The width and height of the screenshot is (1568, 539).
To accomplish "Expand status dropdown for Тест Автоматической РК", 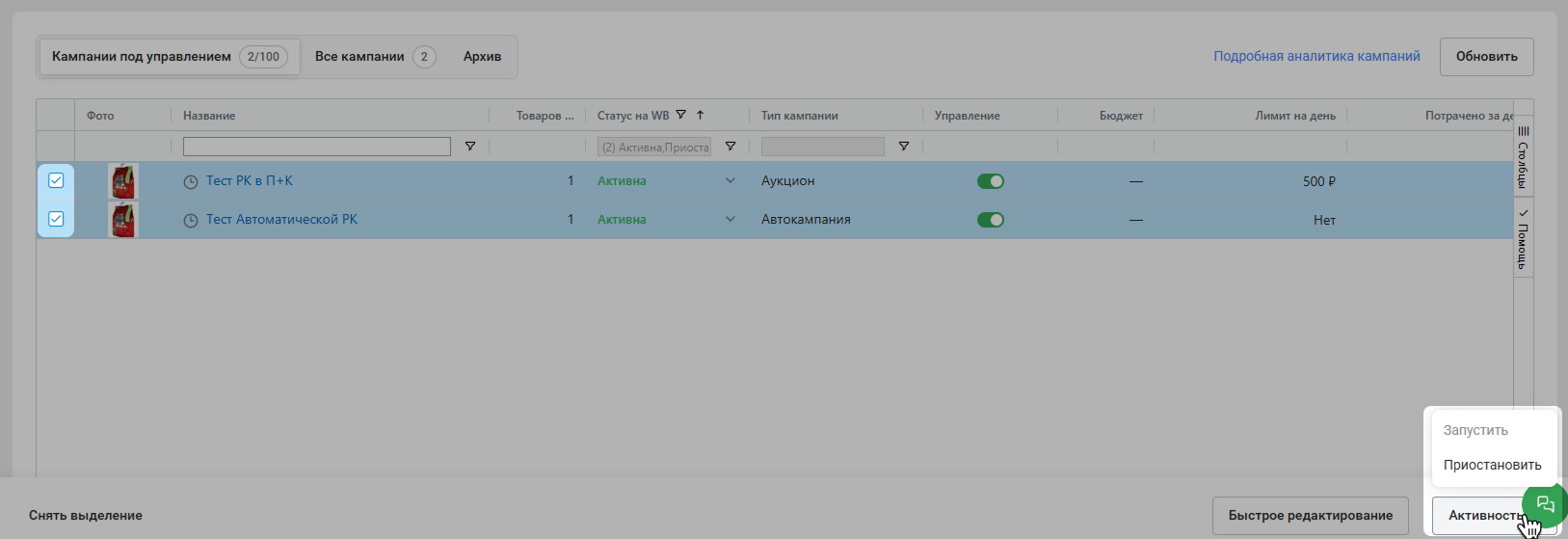I will pyautogui.click(x=731, y=220).
